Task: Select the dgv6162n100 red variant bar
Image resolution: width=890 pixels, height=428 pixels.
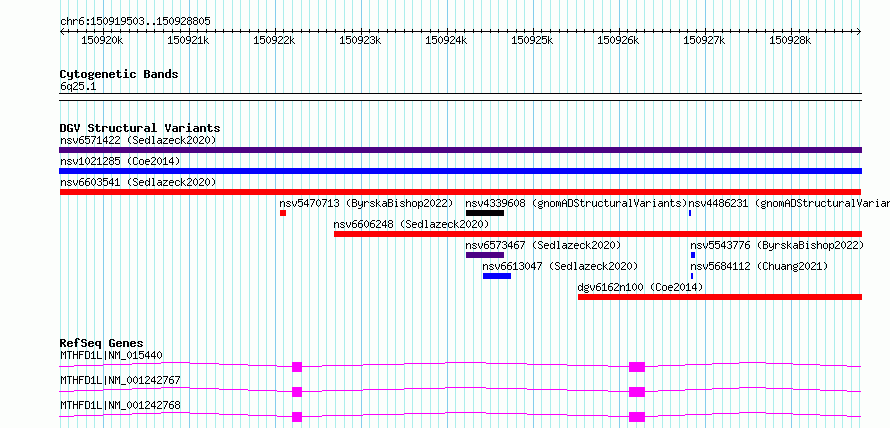Action: tap(720, 297)
